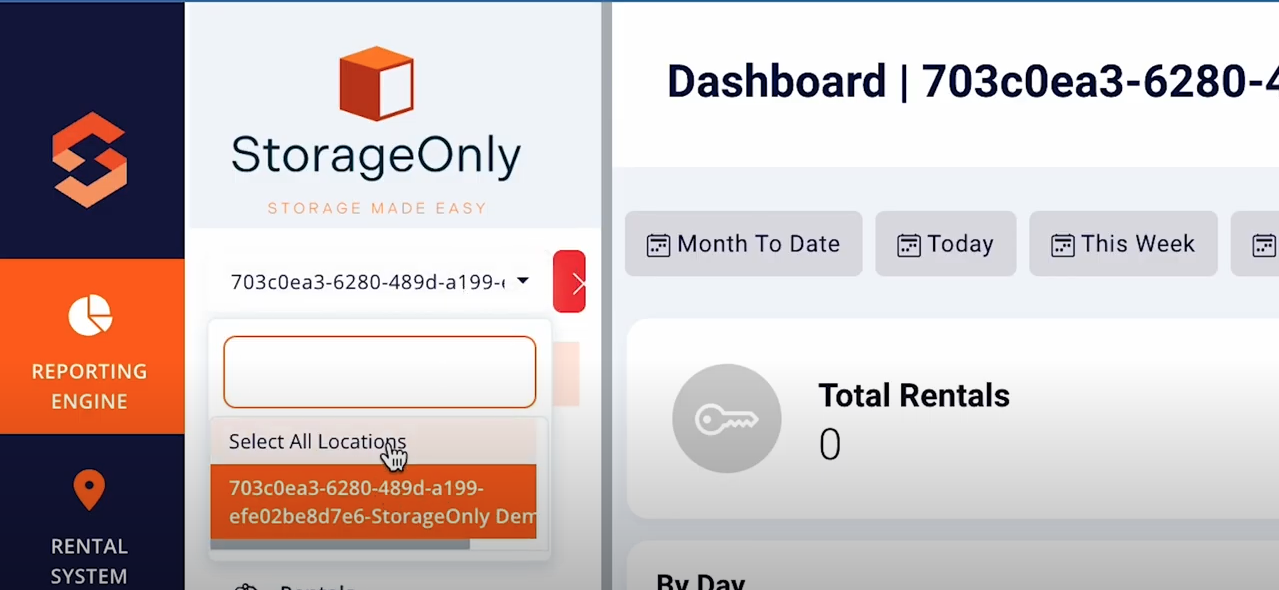Open Reporting Engine via pie chart icon
Viewport: 1279px width, 590px height.
90,315
